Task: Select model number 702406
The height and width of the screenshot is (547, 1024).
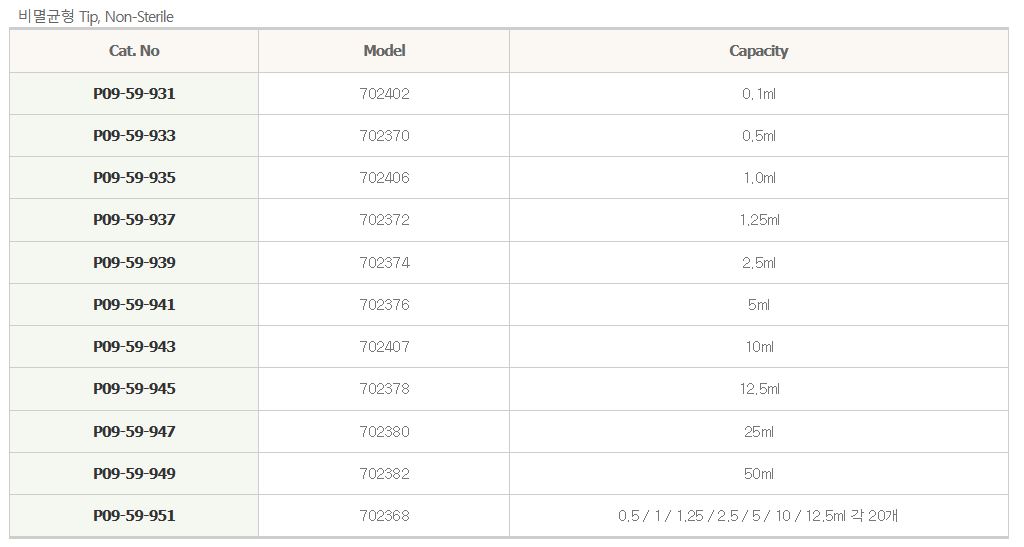Action: click(x=384, y=178)
